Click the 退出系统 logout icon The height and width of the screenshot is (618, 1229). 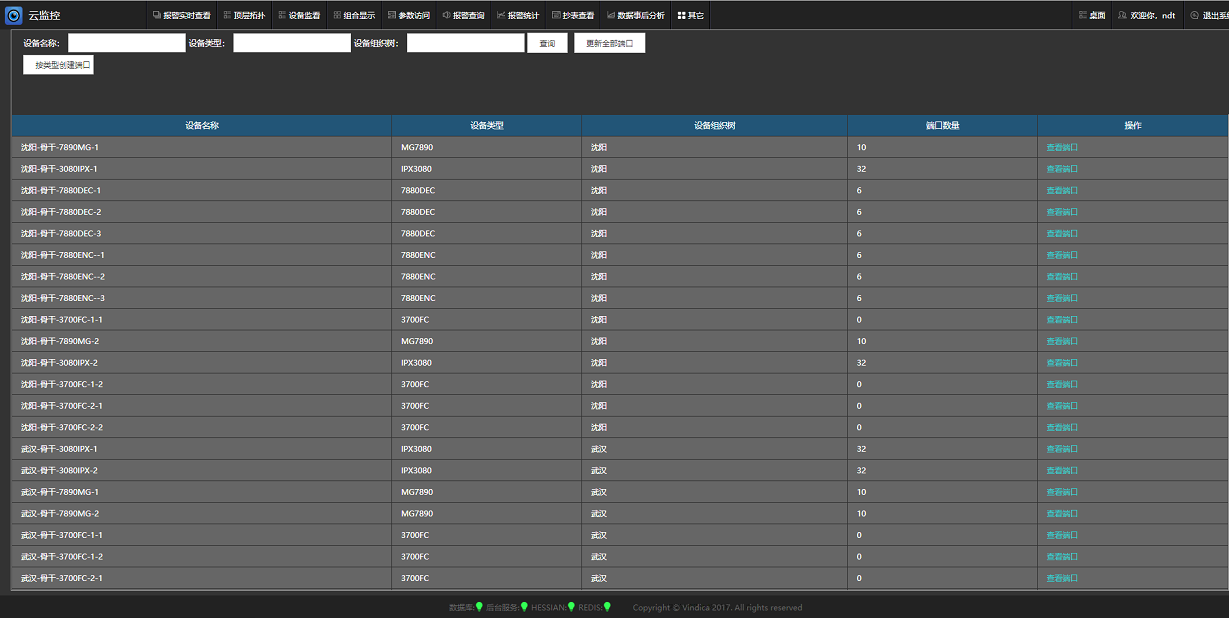coord(1194,15)
